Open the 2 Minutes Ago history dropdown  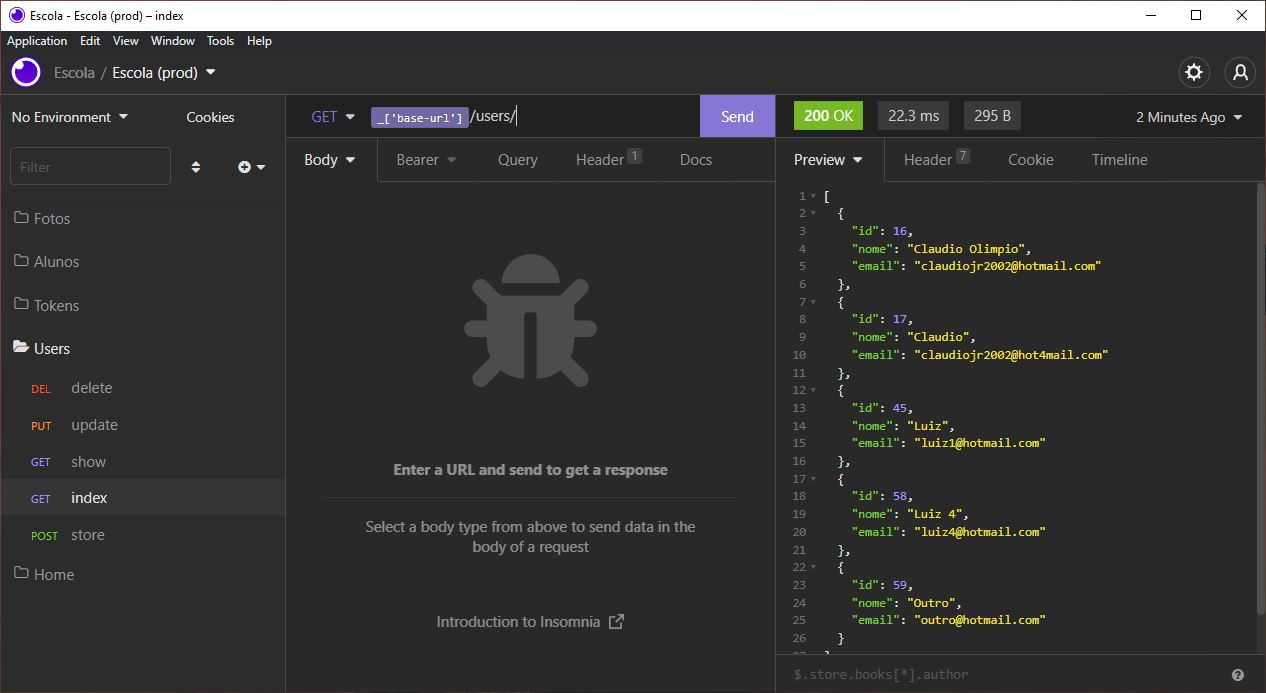(1189, 117)
